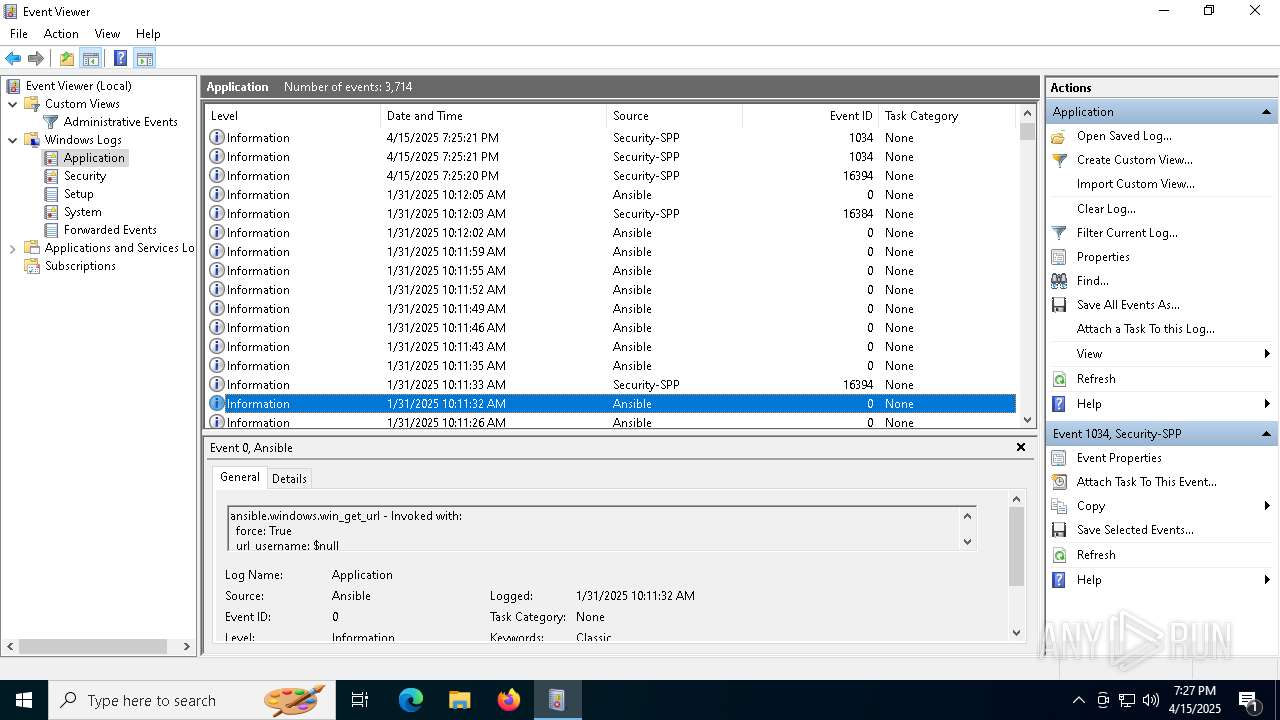The height and width of the screenshot is (720, 1280).
Task: Select the 1/31/2025 10:12:03 AM Security-SPP event
Action: click(610, 214)
